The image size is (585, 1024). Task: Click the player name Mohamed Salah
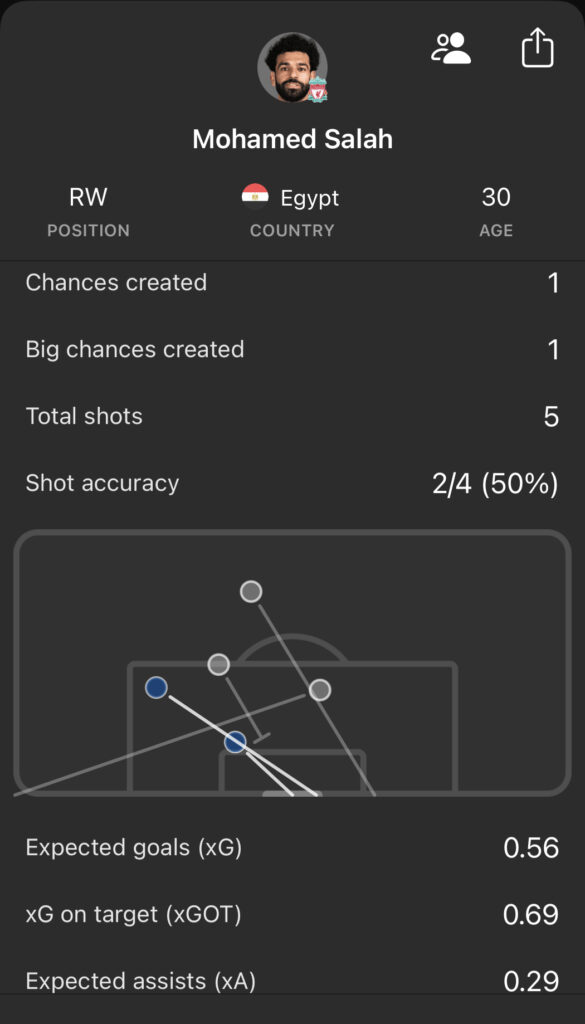[x=292, y=140]
